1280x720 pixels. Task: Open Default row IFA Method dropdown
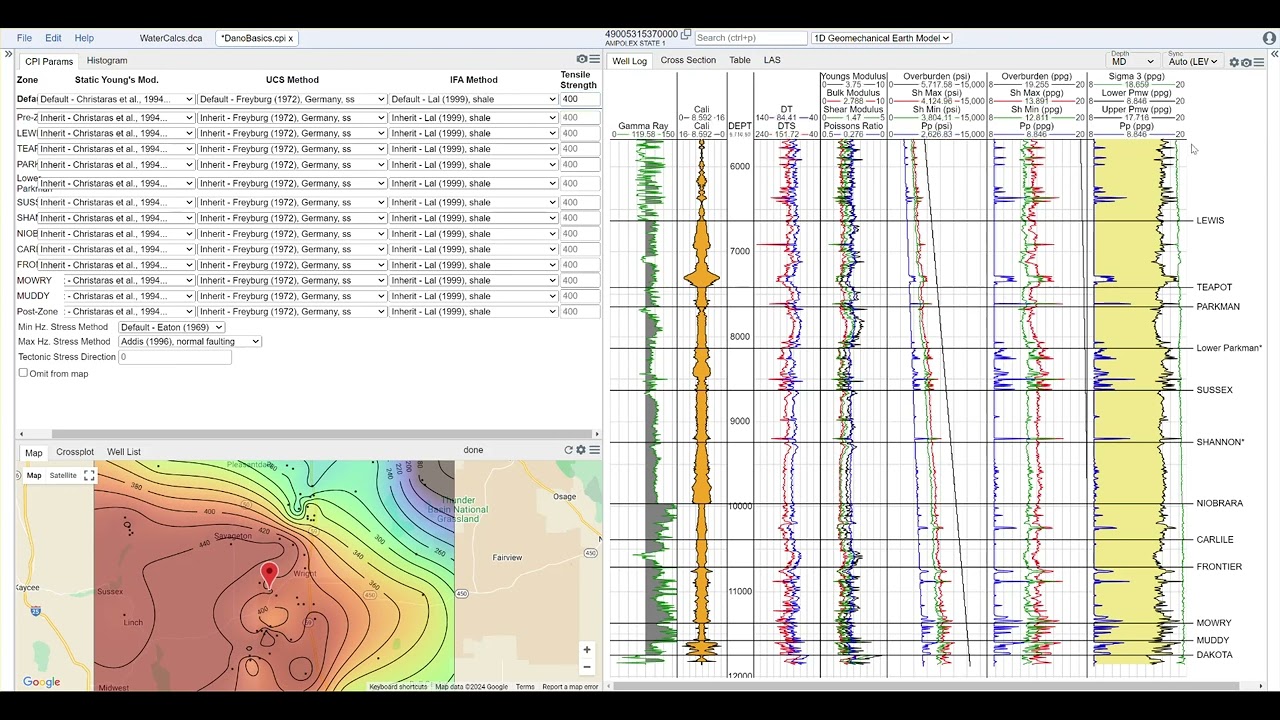click(473, 99)
